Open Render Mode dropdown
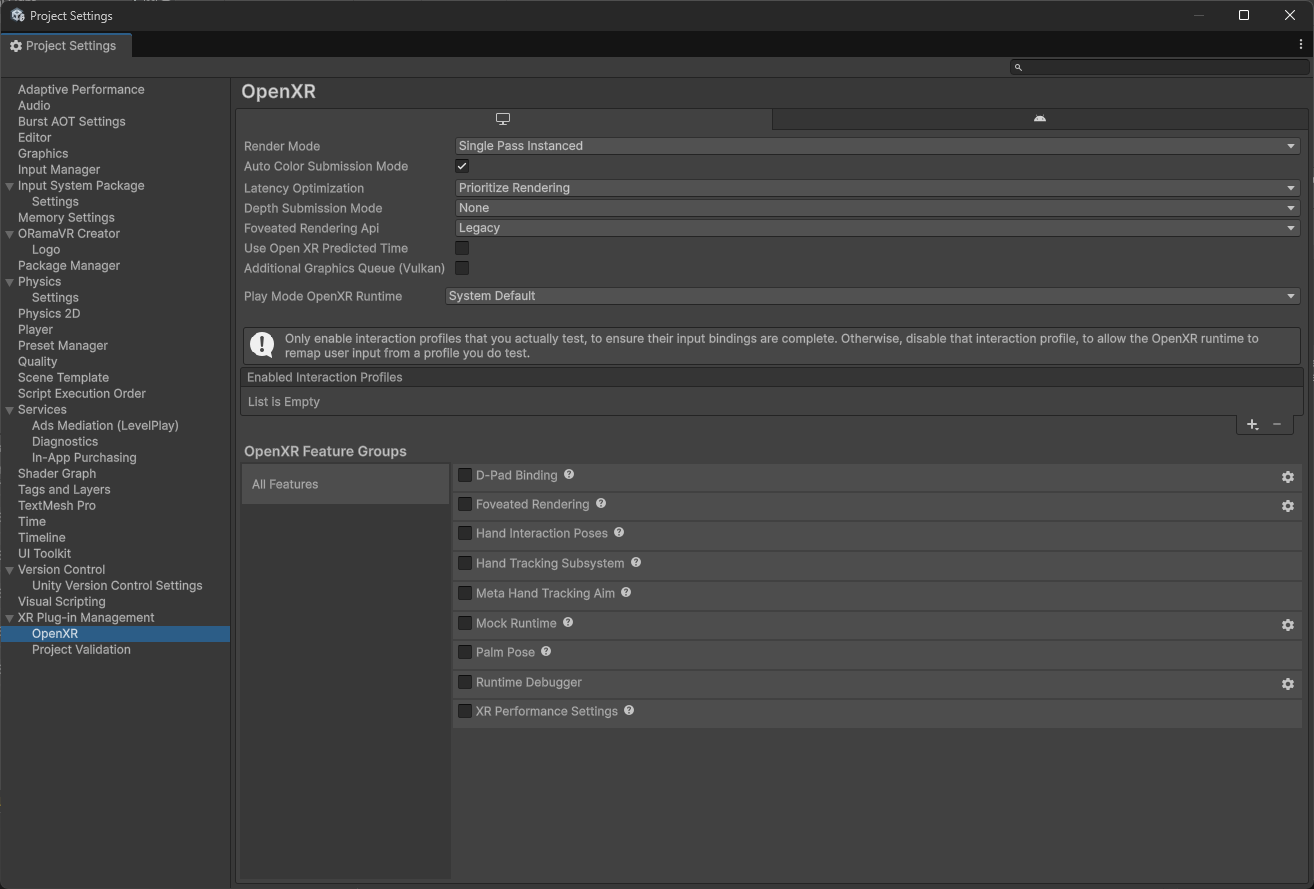This screenshot has height=889, width=1314. point(877,146)
